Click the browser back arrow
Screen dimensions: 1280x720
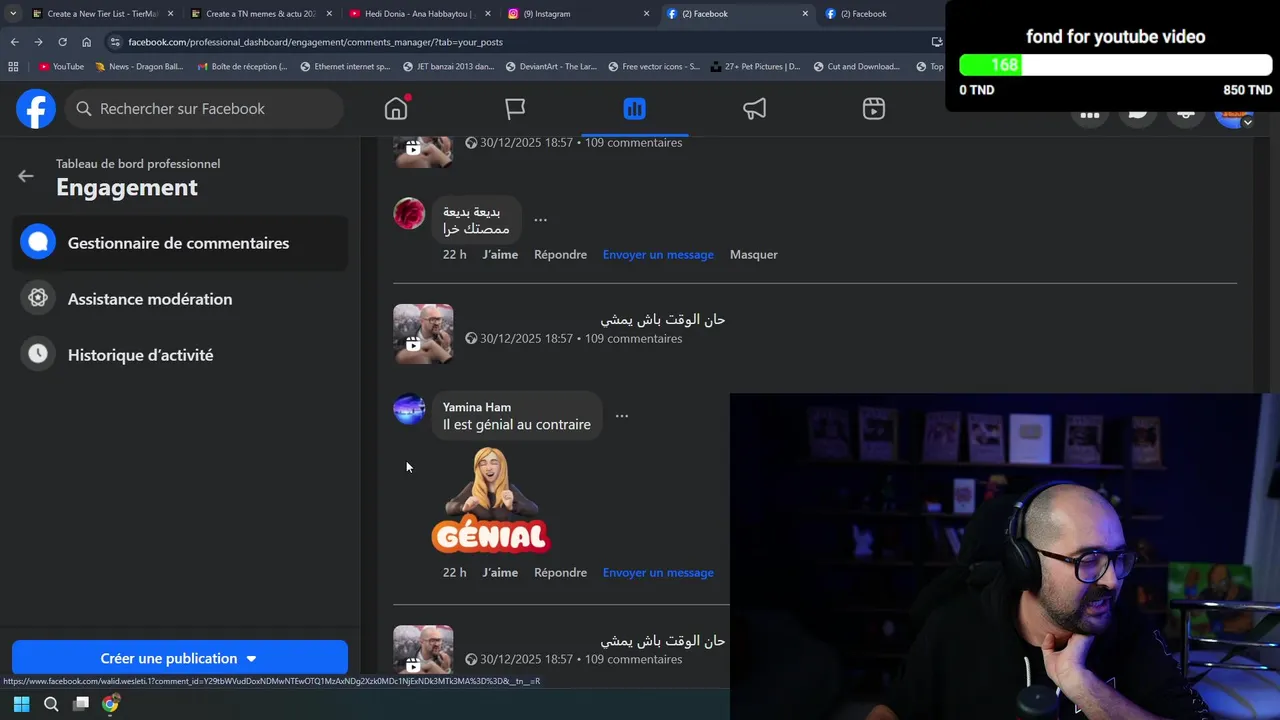(x=14, y=42)
